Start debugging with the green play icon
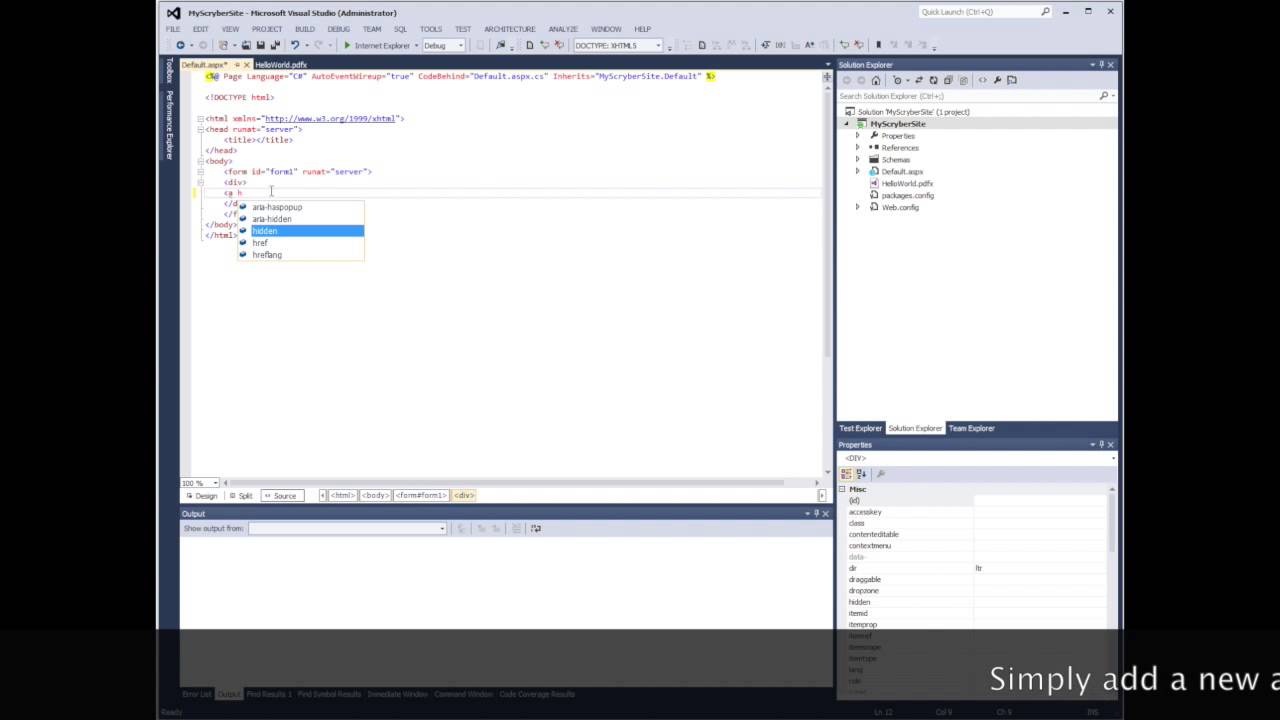Screen dimensions: 1280x720 click(x=347, y=45)
